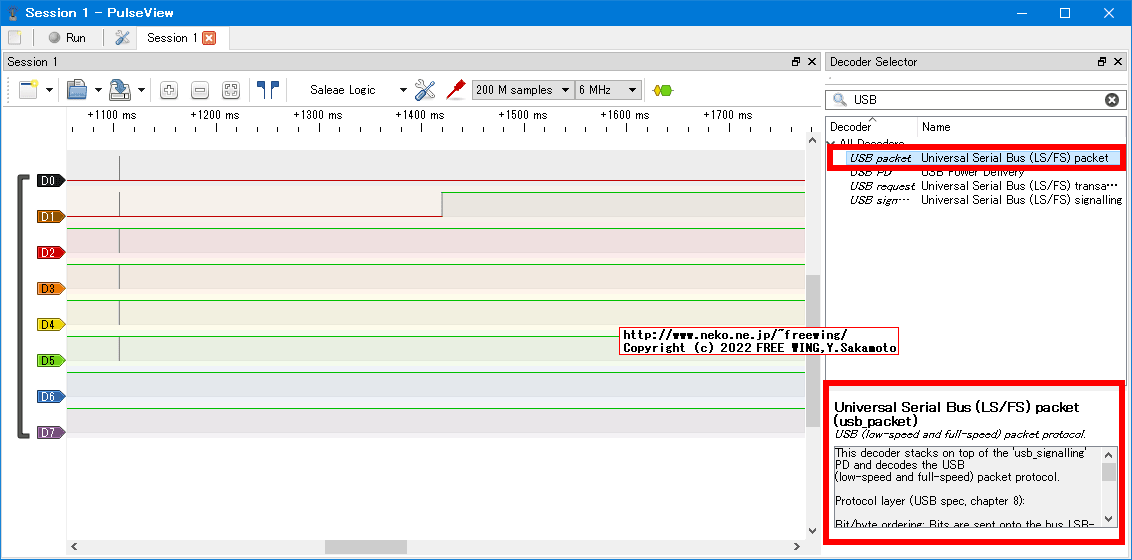Click the D1 channel label
Image resolution: width=1132 pixels, height=560 pixels.
click(x=51, y=216)
